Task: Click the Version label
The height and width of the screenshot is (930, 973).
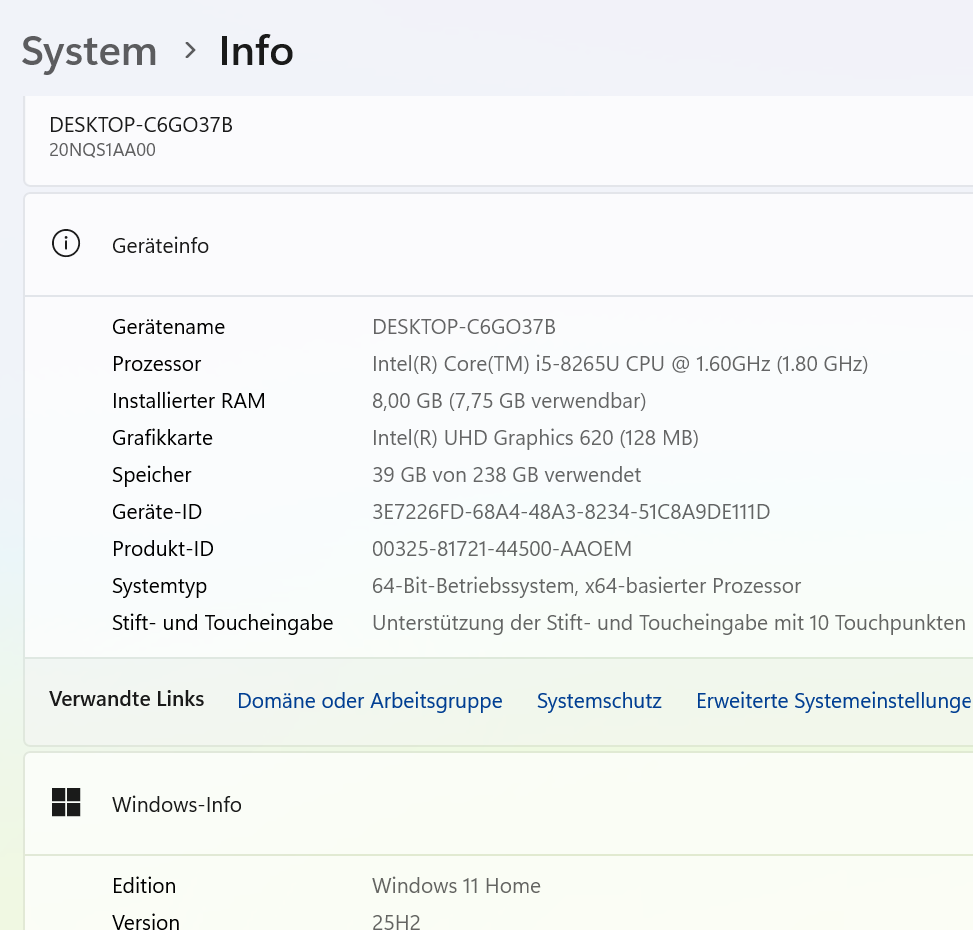Action: pyautogui.click(x=146, y=921)
